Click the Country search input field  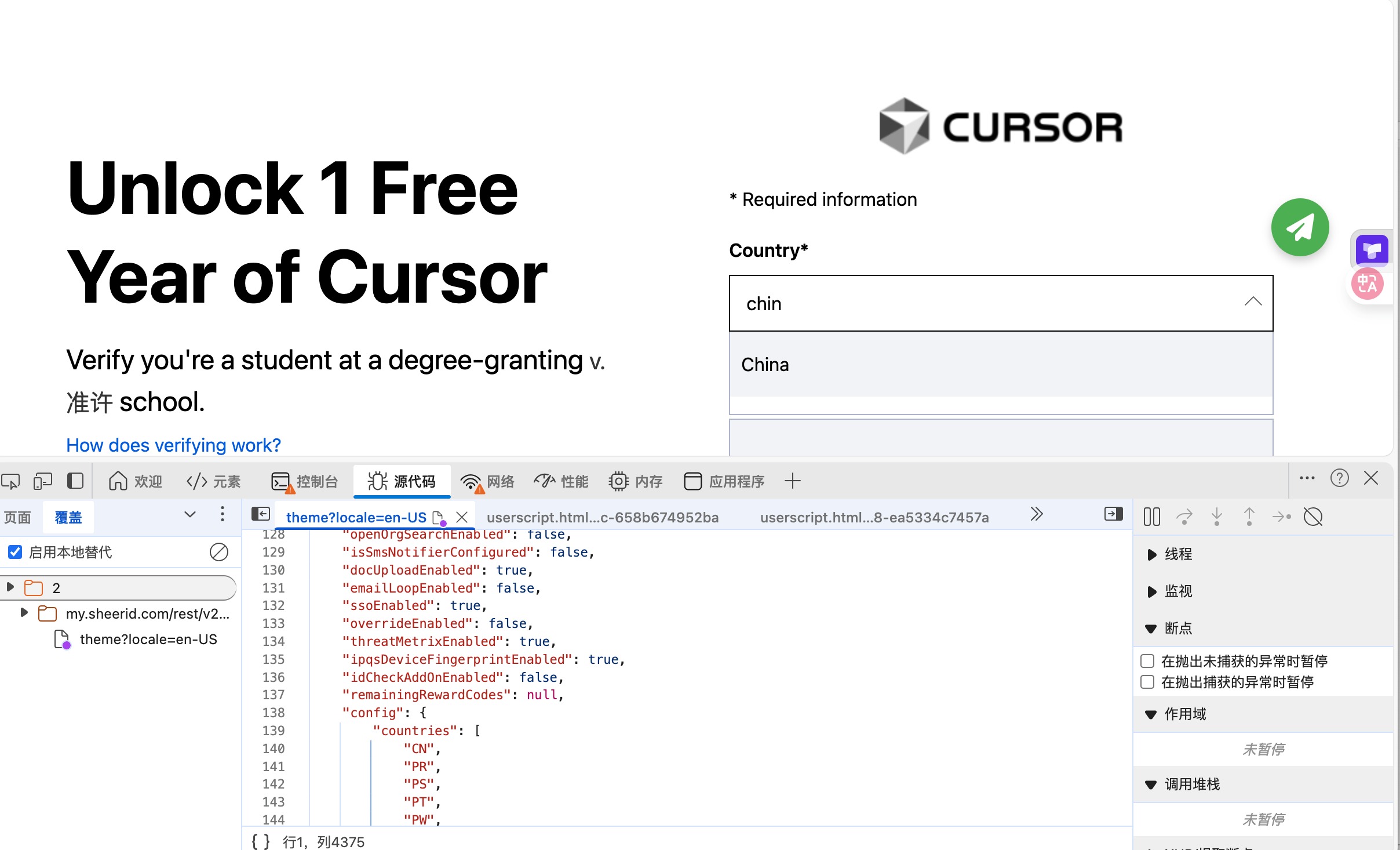click(x=985, y=303)
